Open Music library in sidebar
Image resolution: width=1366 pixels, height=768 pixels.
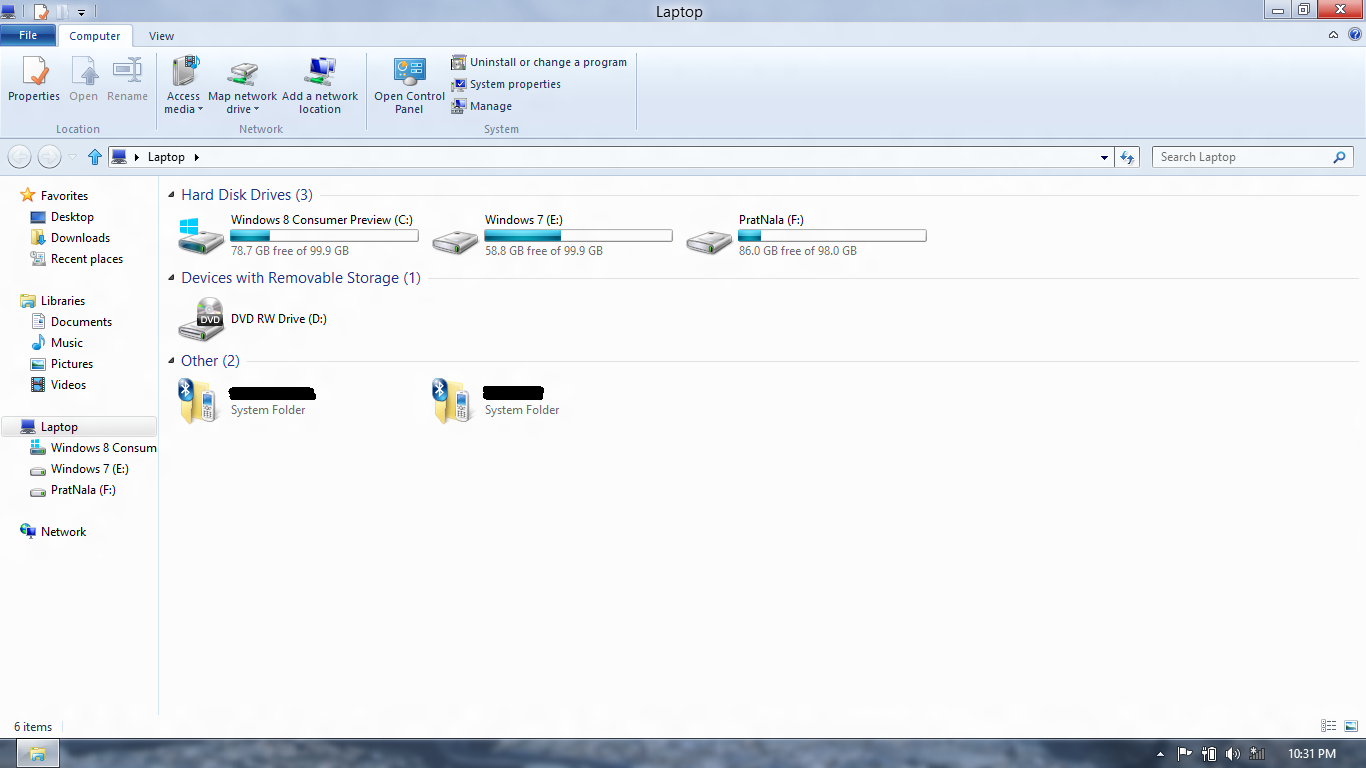pyautogui.click(x=67, y=343)
